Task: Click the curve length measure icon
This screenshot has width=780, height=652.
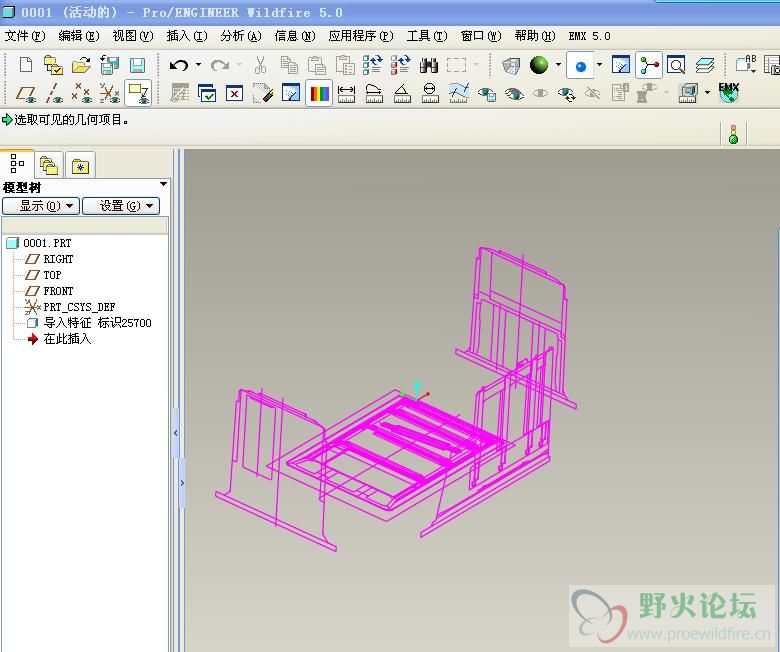Action: coord(374,93)
